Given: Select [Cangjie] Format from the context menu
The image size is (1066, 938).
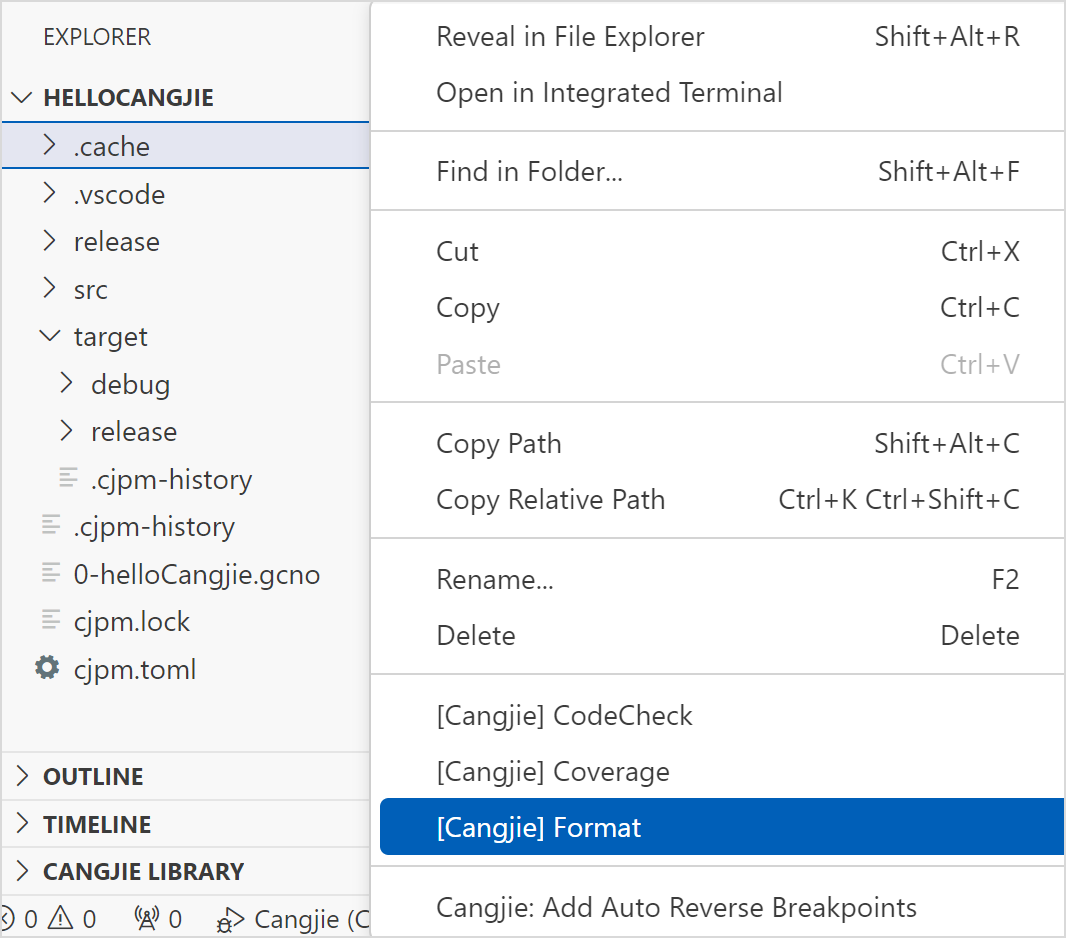Looking at the screenshot, I should 538,827.
